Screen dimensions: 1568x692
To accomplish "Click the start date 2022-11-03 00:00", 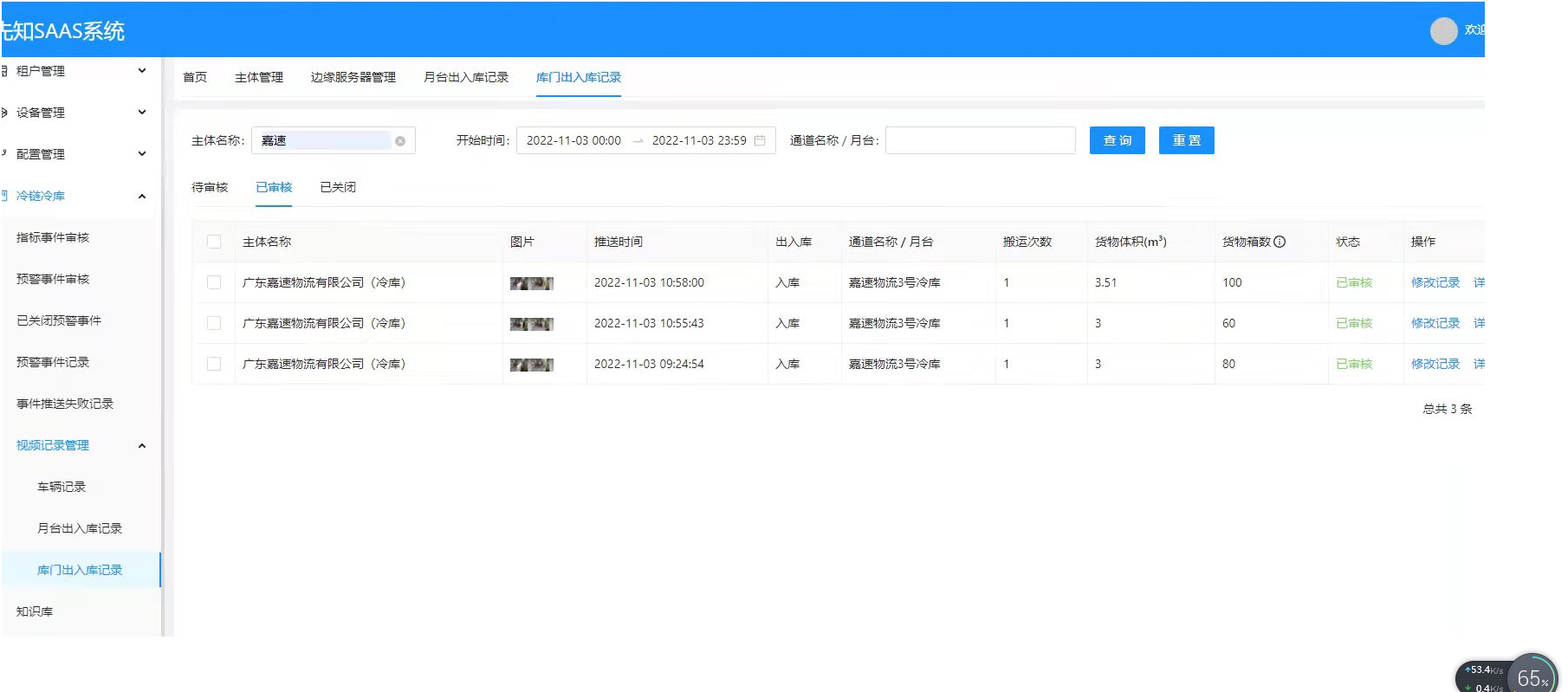I will (573, 140).
